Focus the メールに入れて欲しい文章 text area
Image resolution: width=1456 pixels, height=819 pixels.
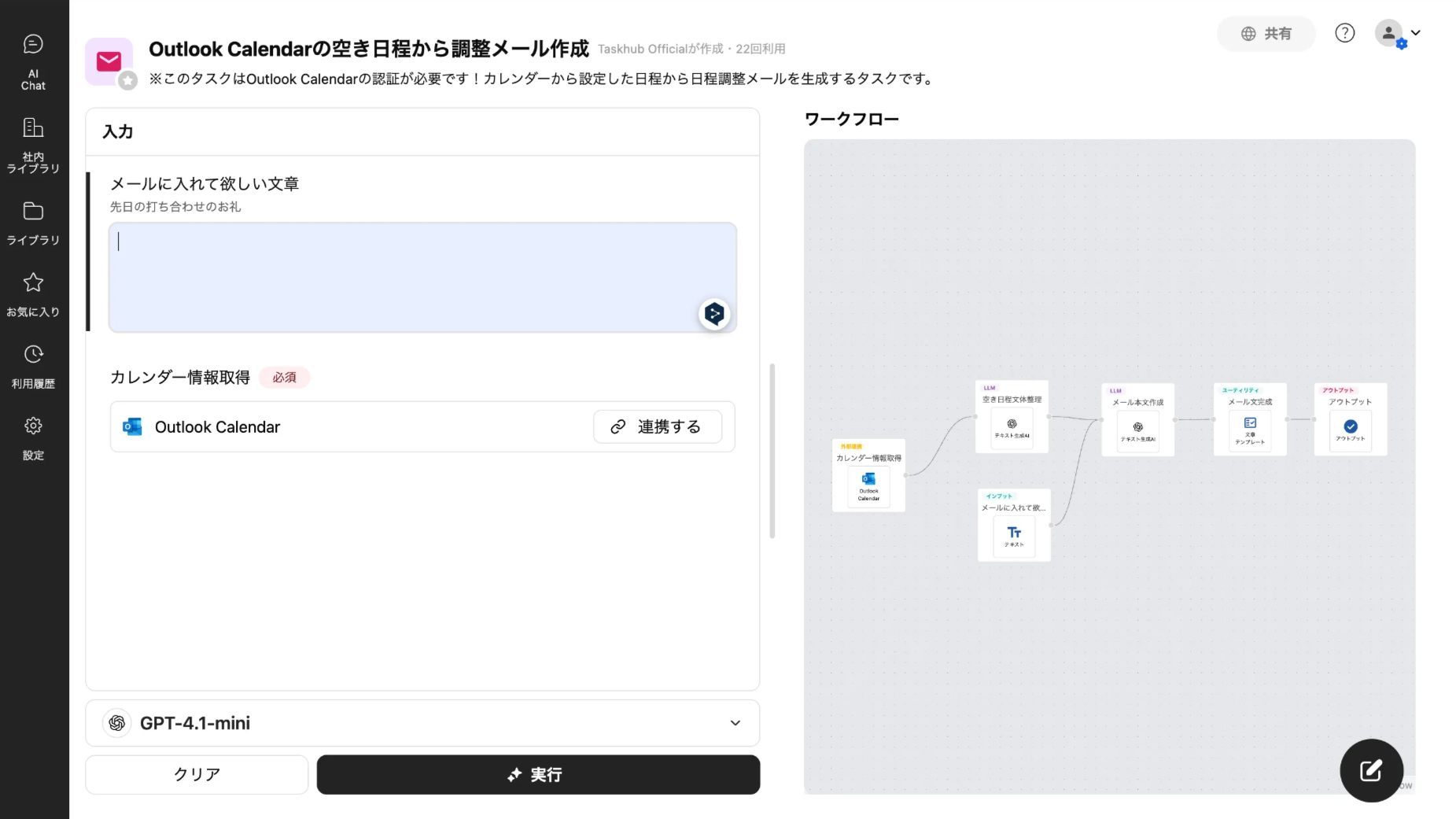click(422, 277)
